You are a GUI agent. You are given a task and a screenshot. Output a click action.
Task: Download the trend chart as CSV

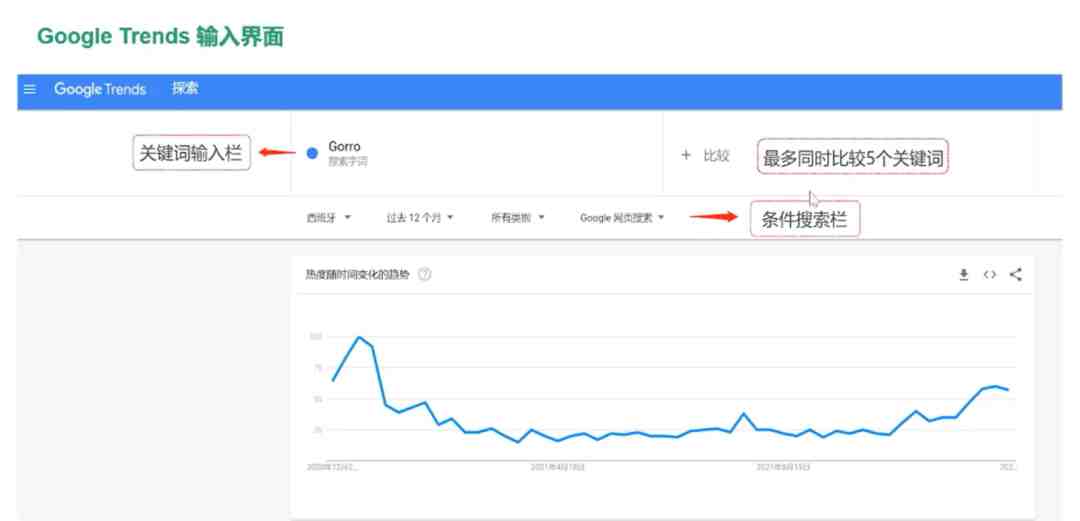[964, 275]
